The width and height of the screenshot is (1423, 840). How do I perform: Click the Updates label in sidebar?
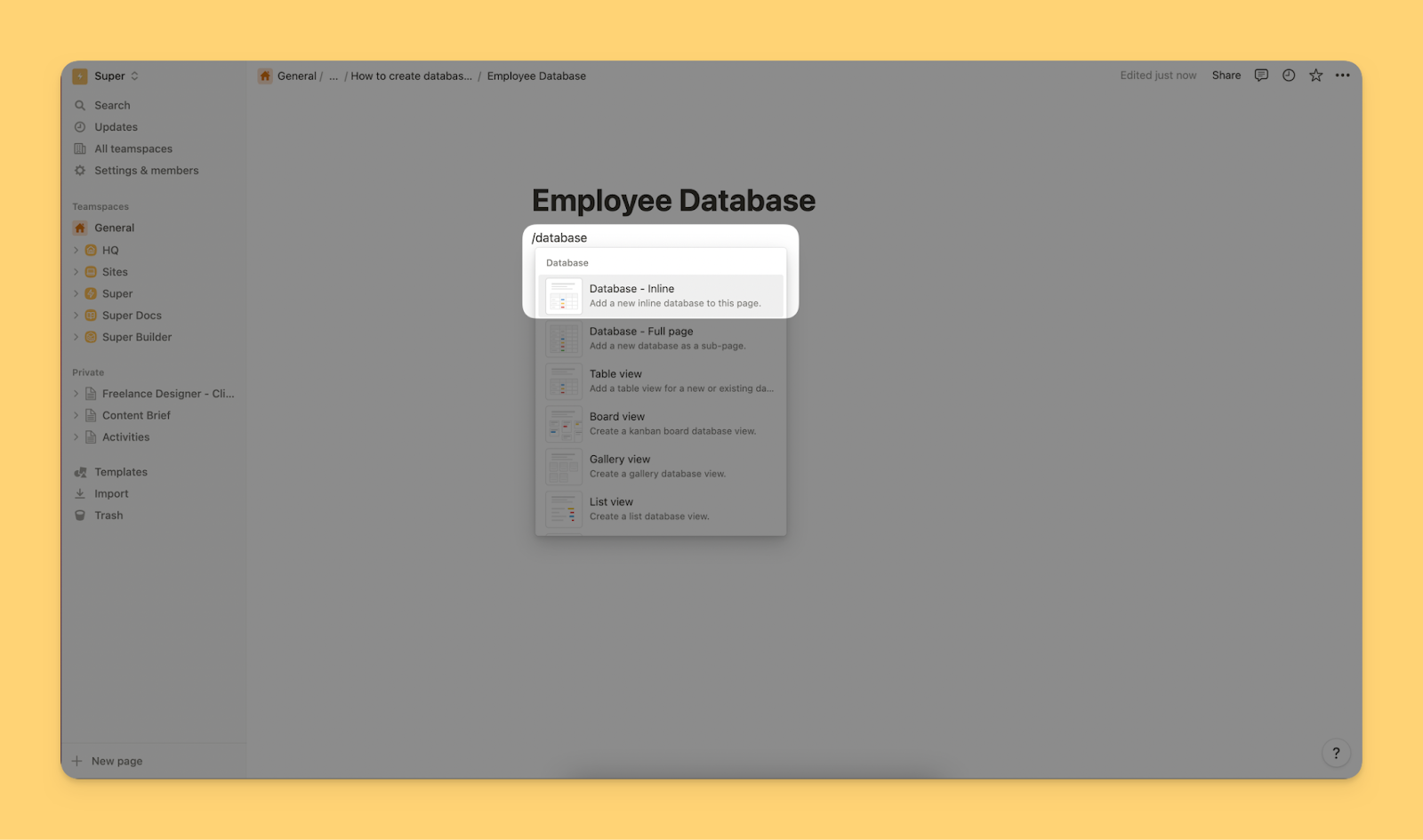116,127
